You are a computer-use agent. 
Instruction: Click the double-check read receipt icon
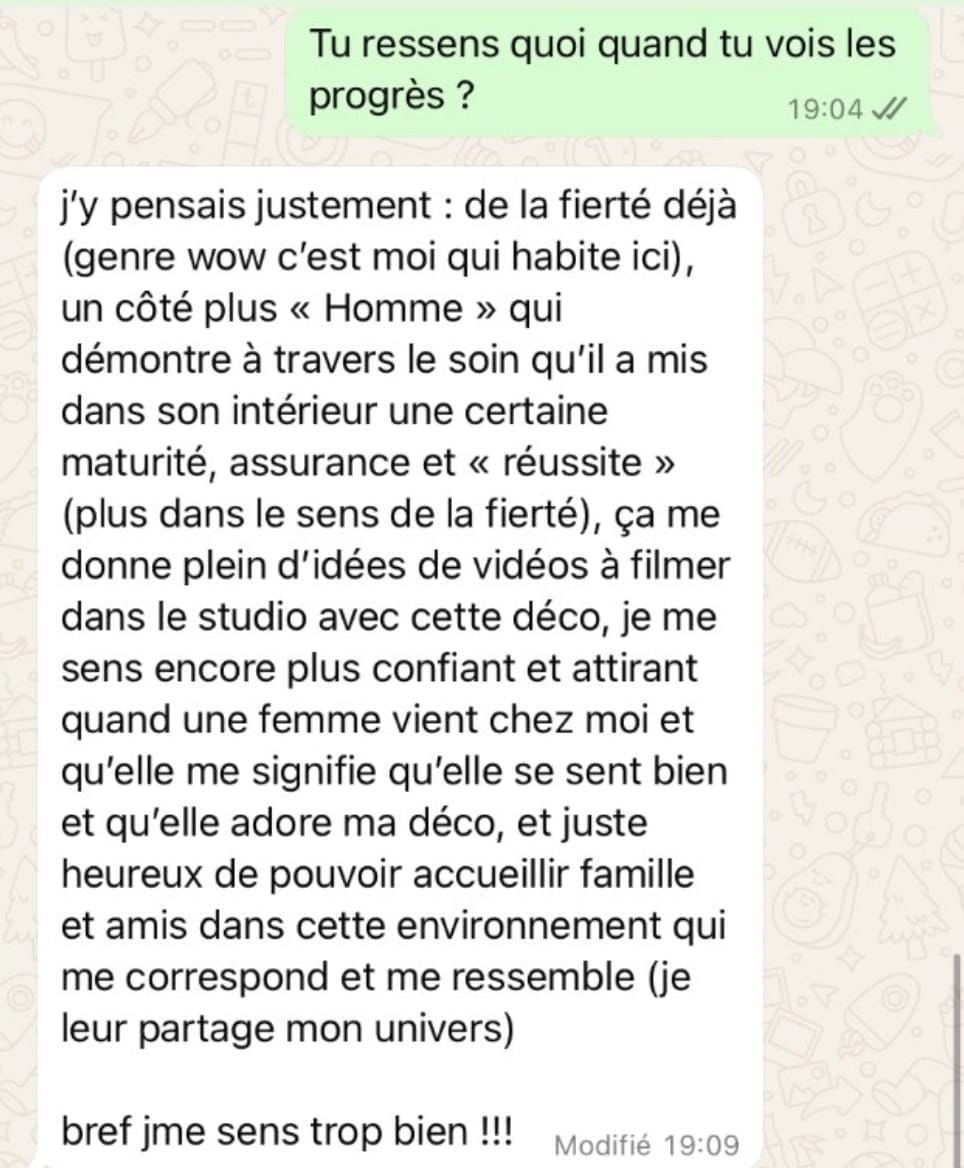889,110
